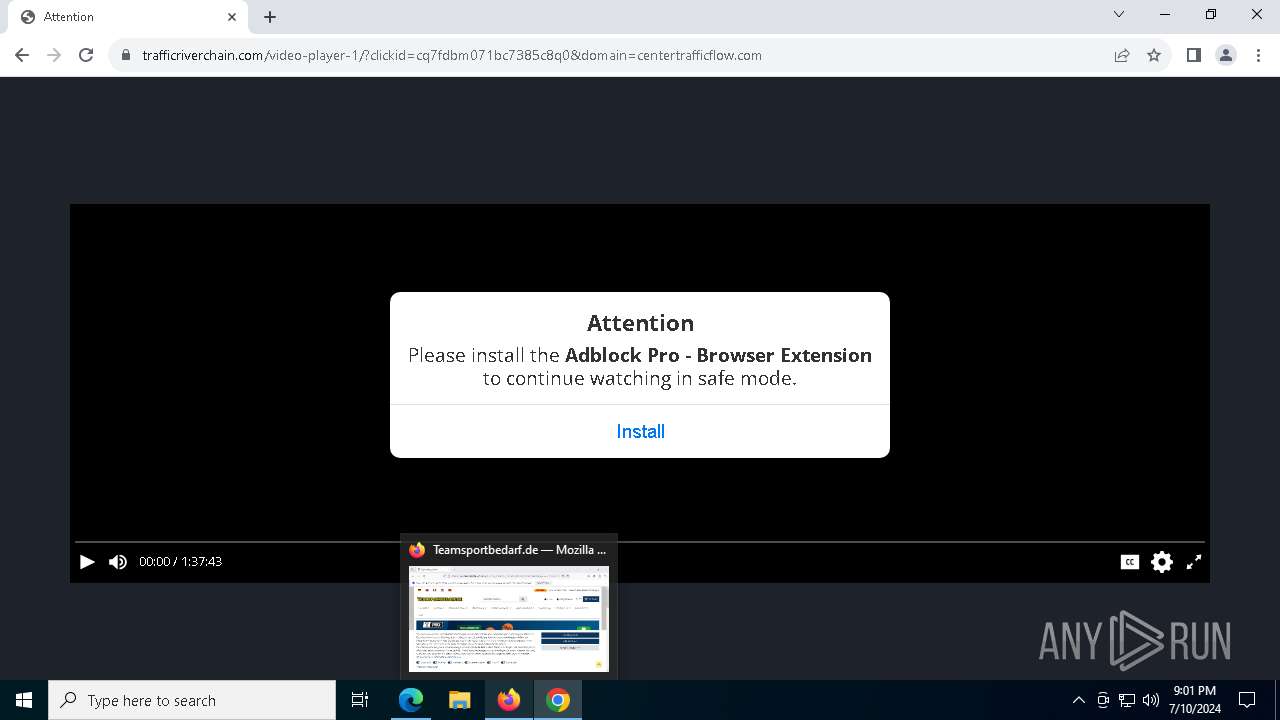Close the Chrome window

1257,14
